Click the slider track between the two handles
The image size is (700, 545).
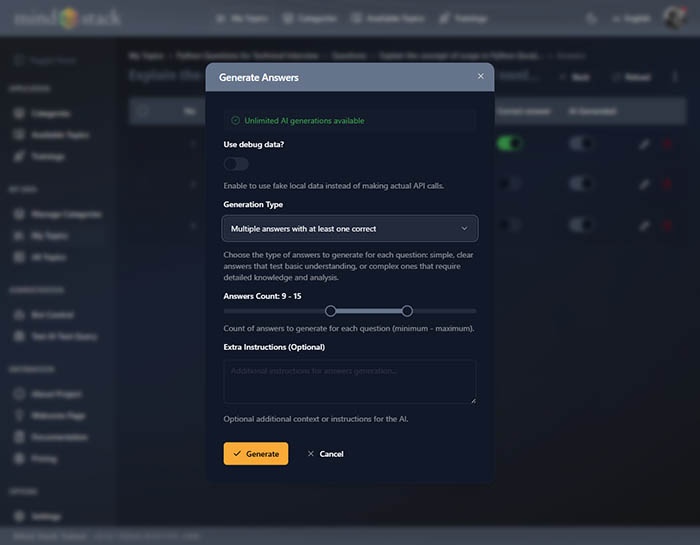tap(369, 311)
